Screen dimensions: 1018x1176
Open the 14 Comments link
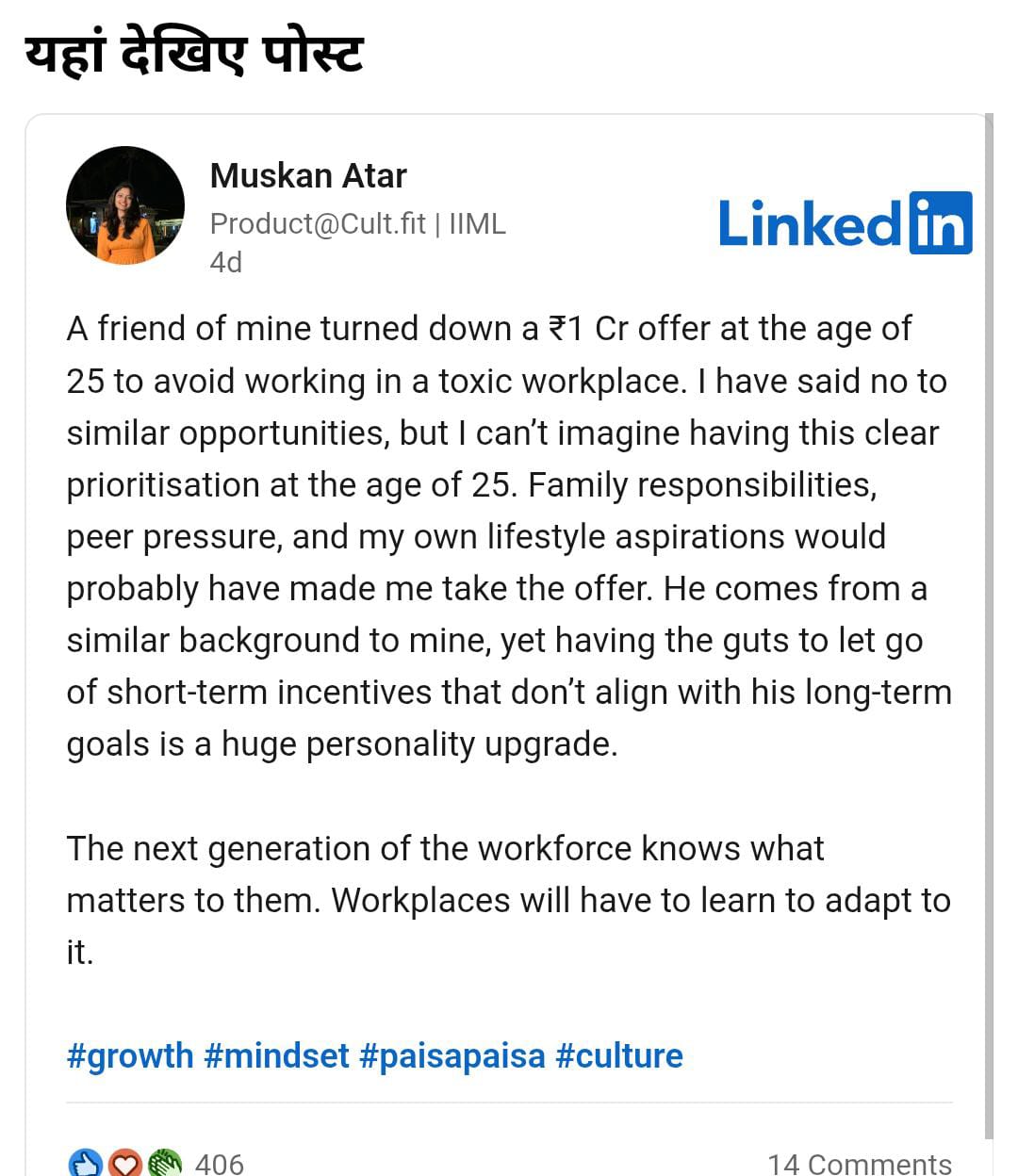coord(860,1165)
